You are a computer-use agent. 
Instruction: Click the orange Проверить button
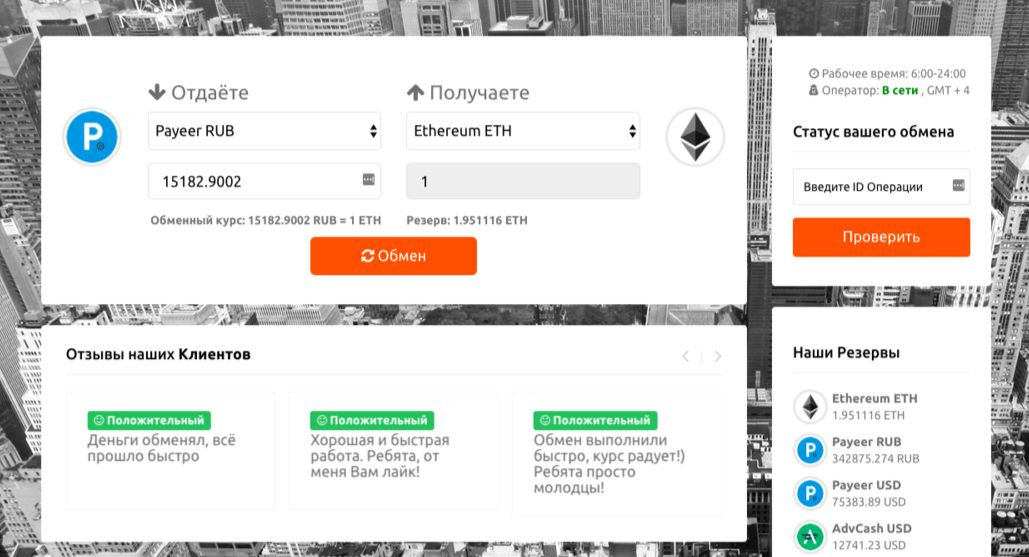(x=881, y=237)
